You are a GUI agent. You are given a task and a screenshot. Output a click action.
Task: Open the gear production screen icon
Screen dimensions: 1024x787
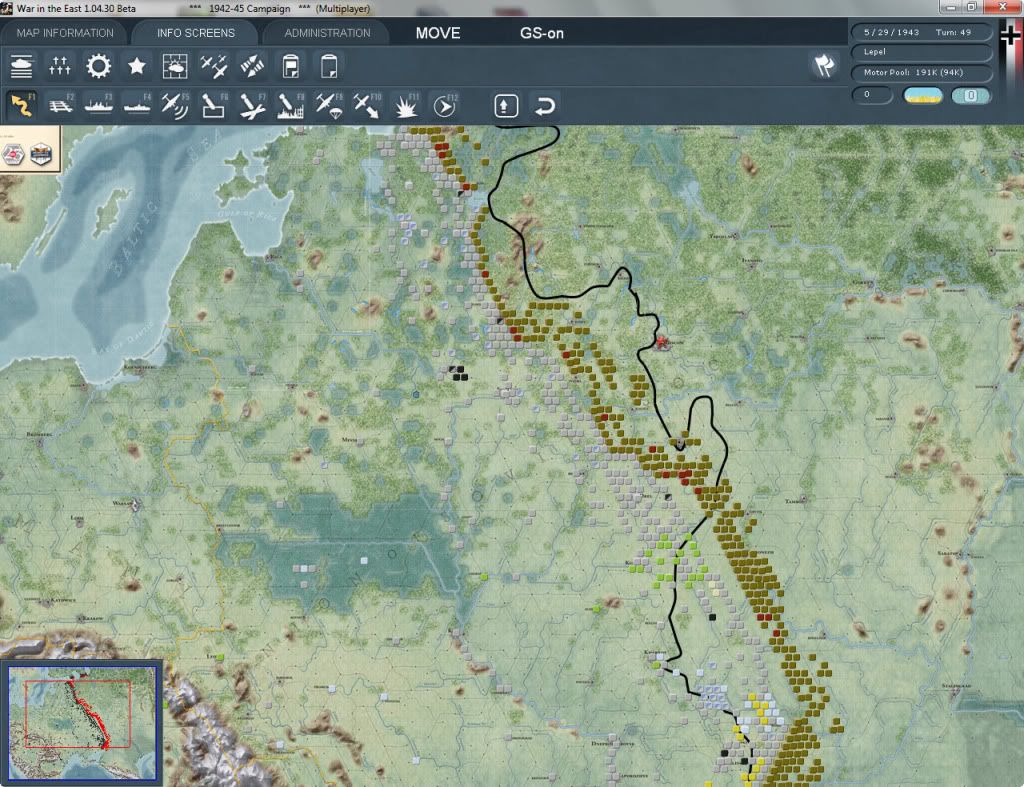coord(99,66)
